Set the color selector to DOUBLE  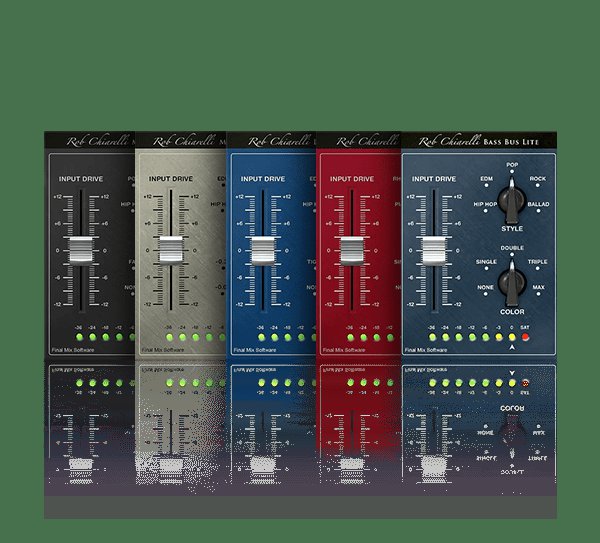coord(512,251)
